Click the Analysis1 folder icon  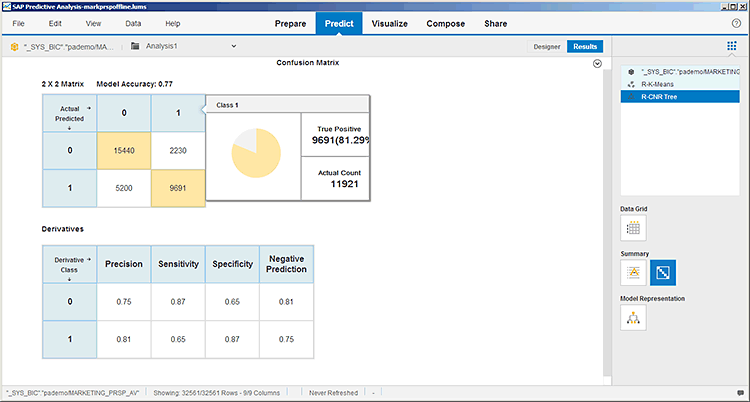point(135,46)
